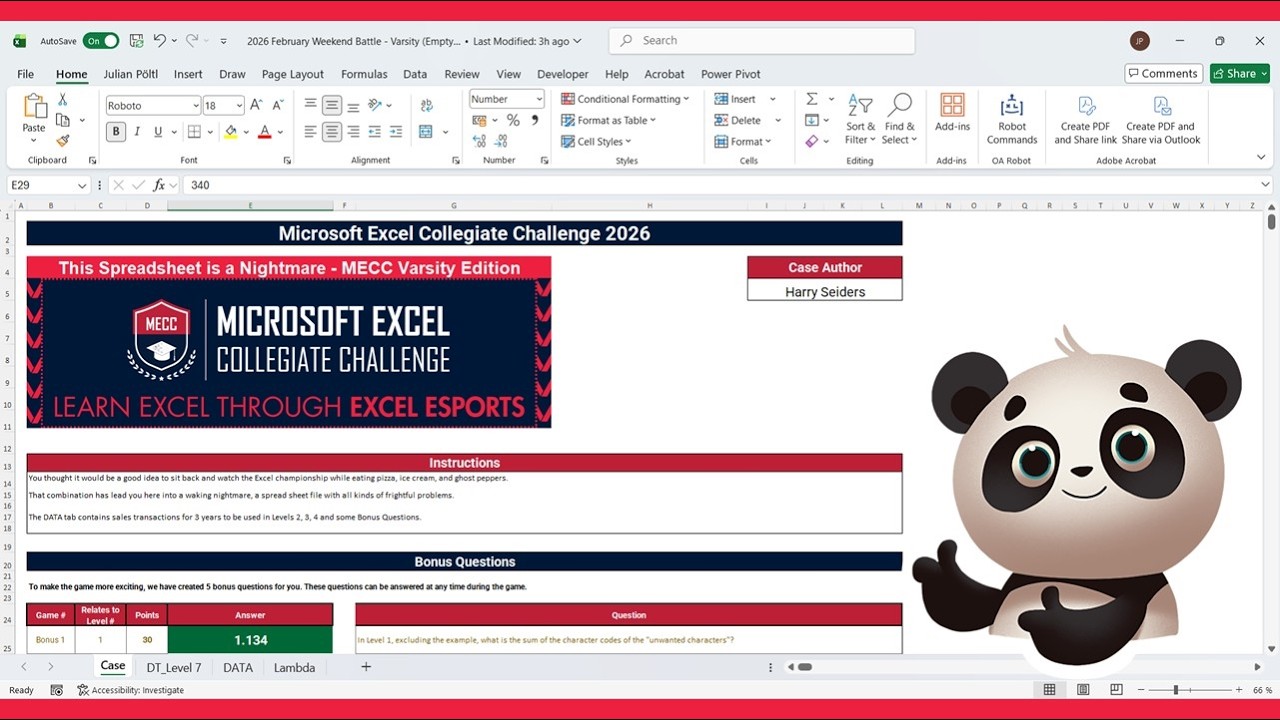Increase font size with larger A icon
1280x720 pixels.
[256, 105]
